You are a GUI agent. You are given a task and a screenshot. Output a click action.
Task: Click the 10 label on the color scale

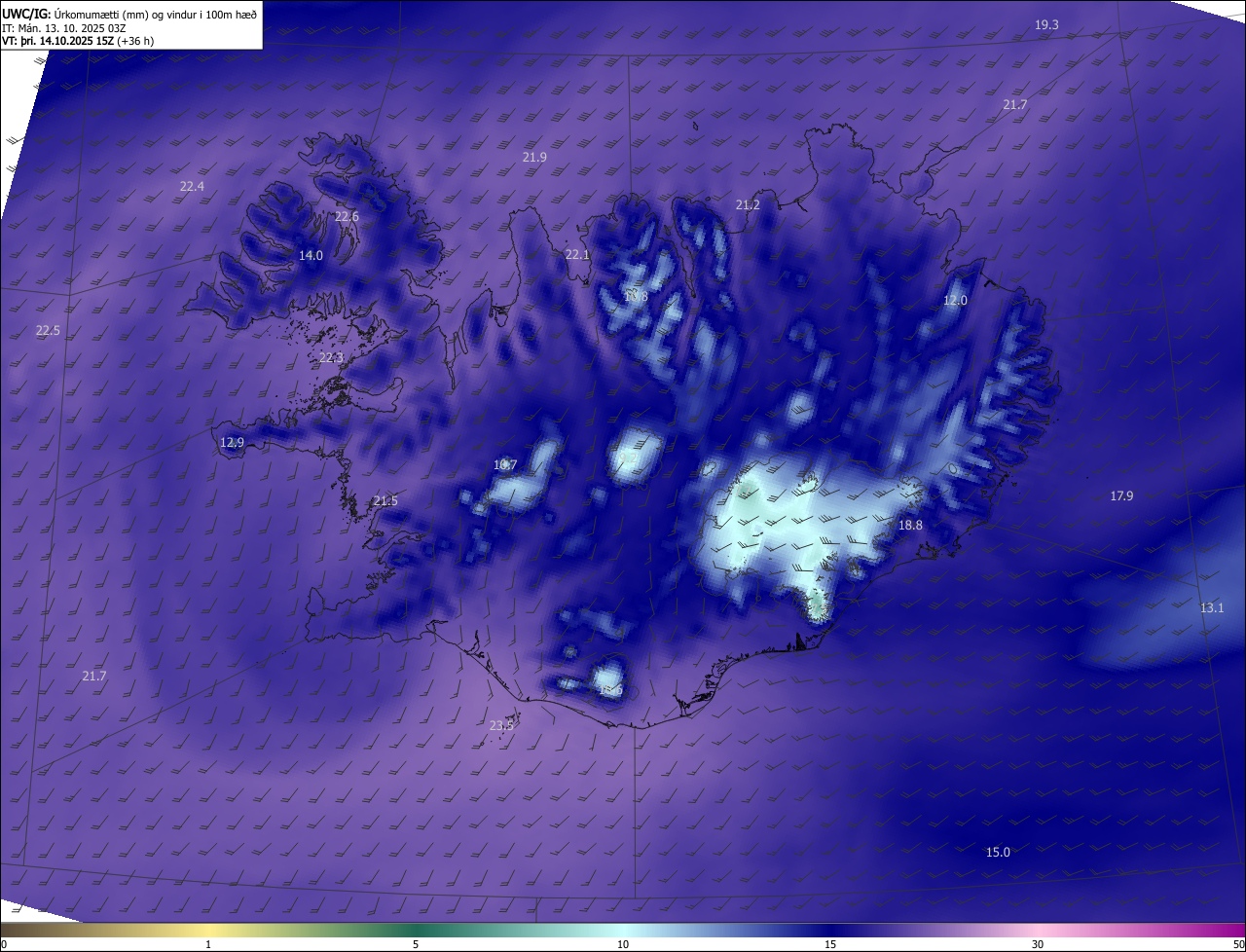(623, 944)
